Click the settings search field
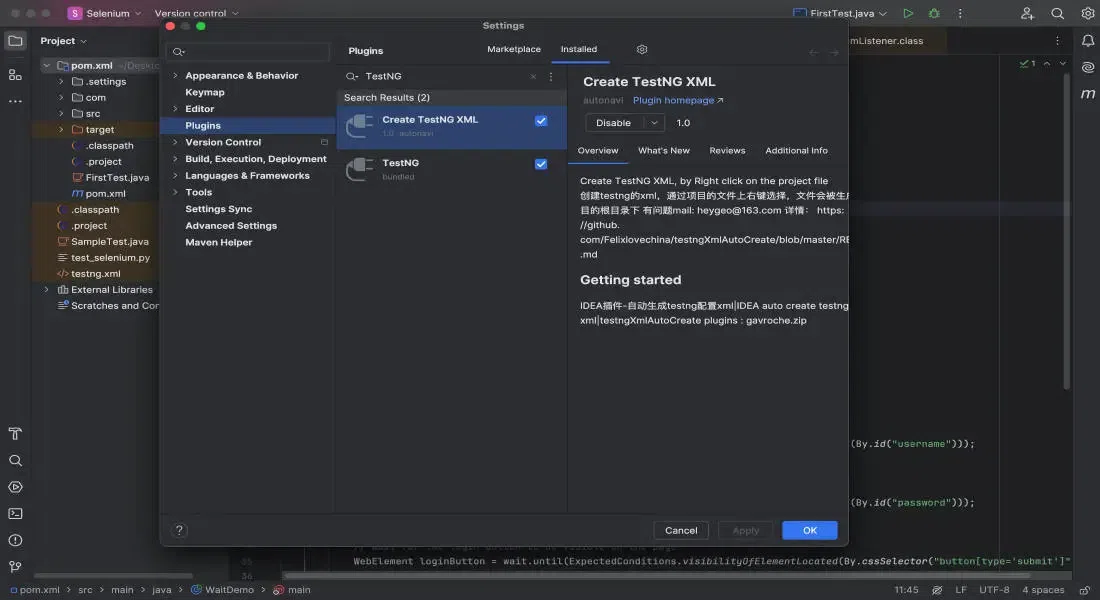This screenshot has width=1100, height=600. coord(248,51)
